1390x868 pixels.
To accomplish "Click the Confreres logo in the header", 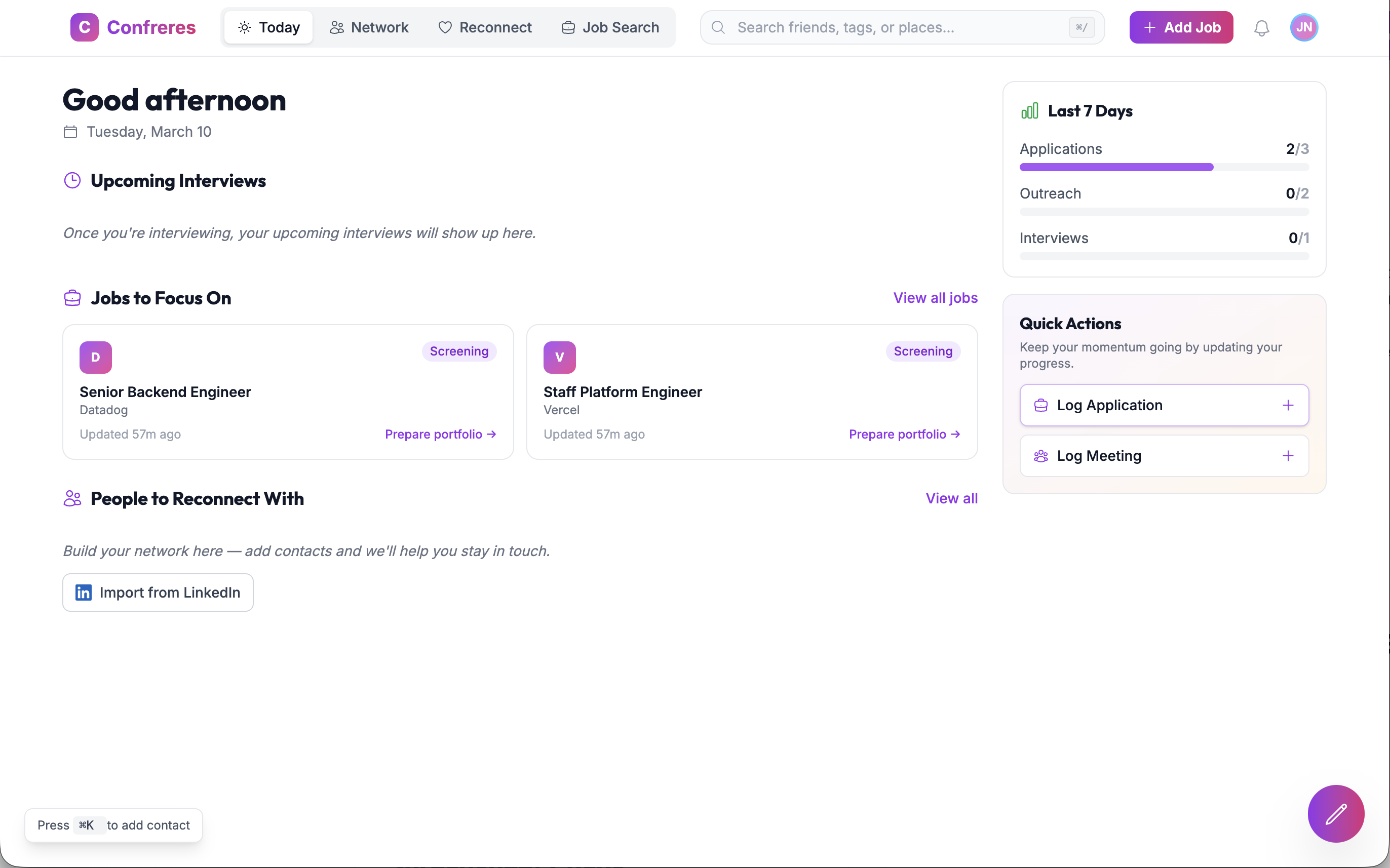I will coord(133,27).
